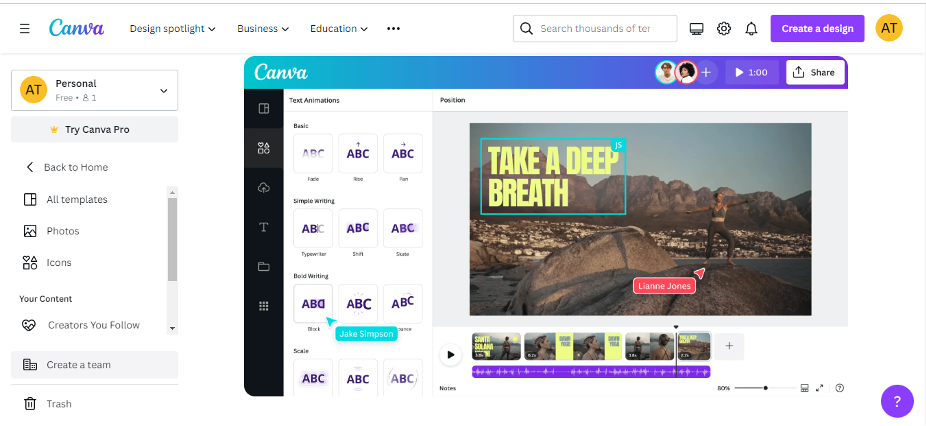926x426 pixels.
Task: Open the AT account avatar menu
Action: tap(889, 28)
